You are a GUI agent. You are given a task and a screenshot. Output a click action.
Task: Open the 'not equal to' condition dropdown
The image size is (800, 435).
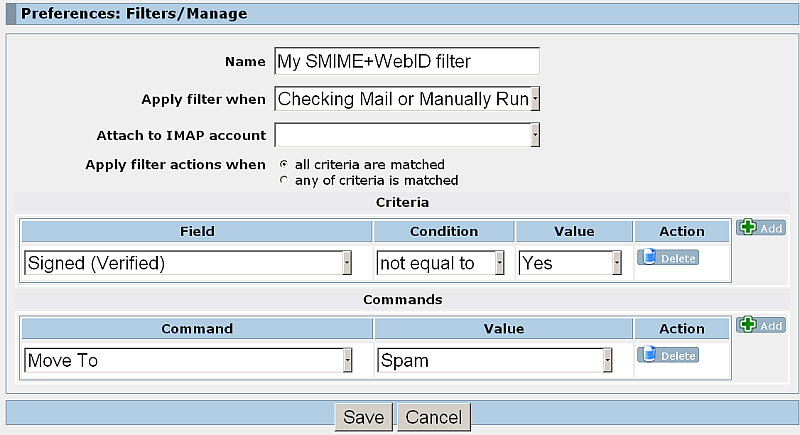pyautogui.click(x=440, y=263)
